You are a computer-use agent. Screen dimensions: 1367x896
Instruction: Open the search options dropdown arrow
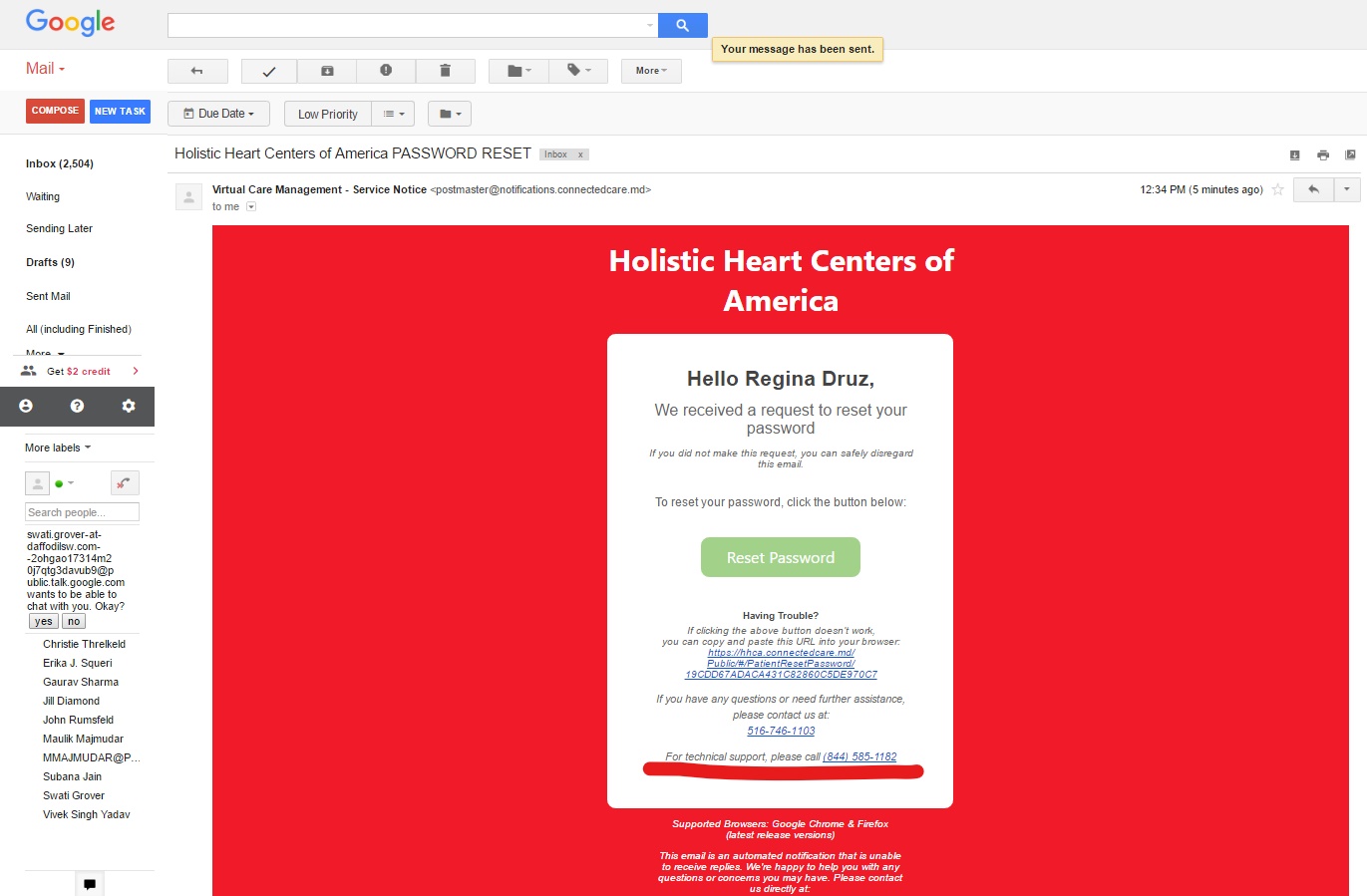pyautogui.click(x=650, y=26)
